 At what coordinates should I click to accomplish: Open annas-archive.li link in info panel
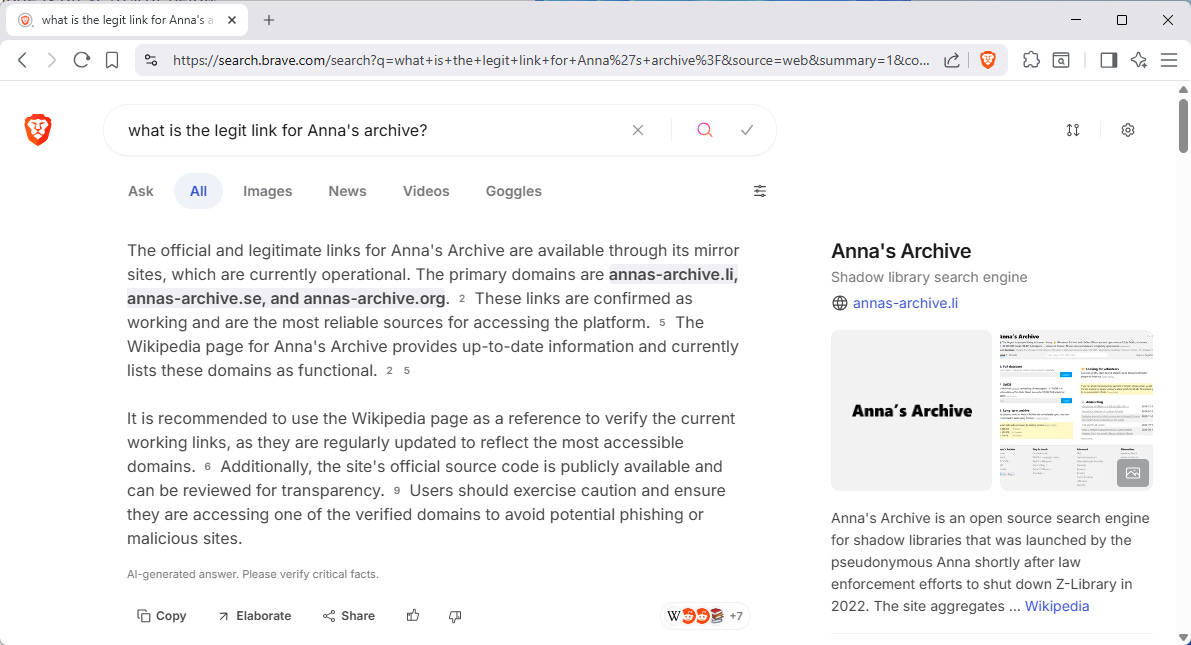click(x=905, y=302)
